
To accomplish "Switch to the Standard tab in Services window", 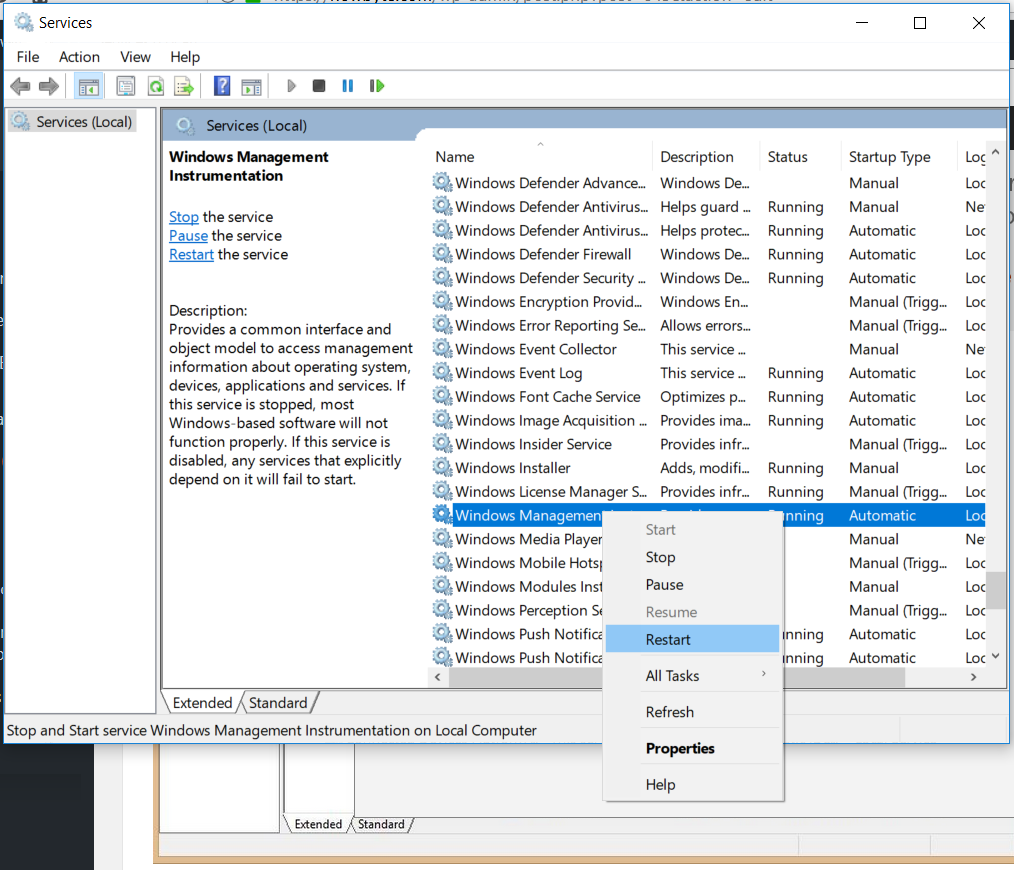I will click(x=278, y=702).
